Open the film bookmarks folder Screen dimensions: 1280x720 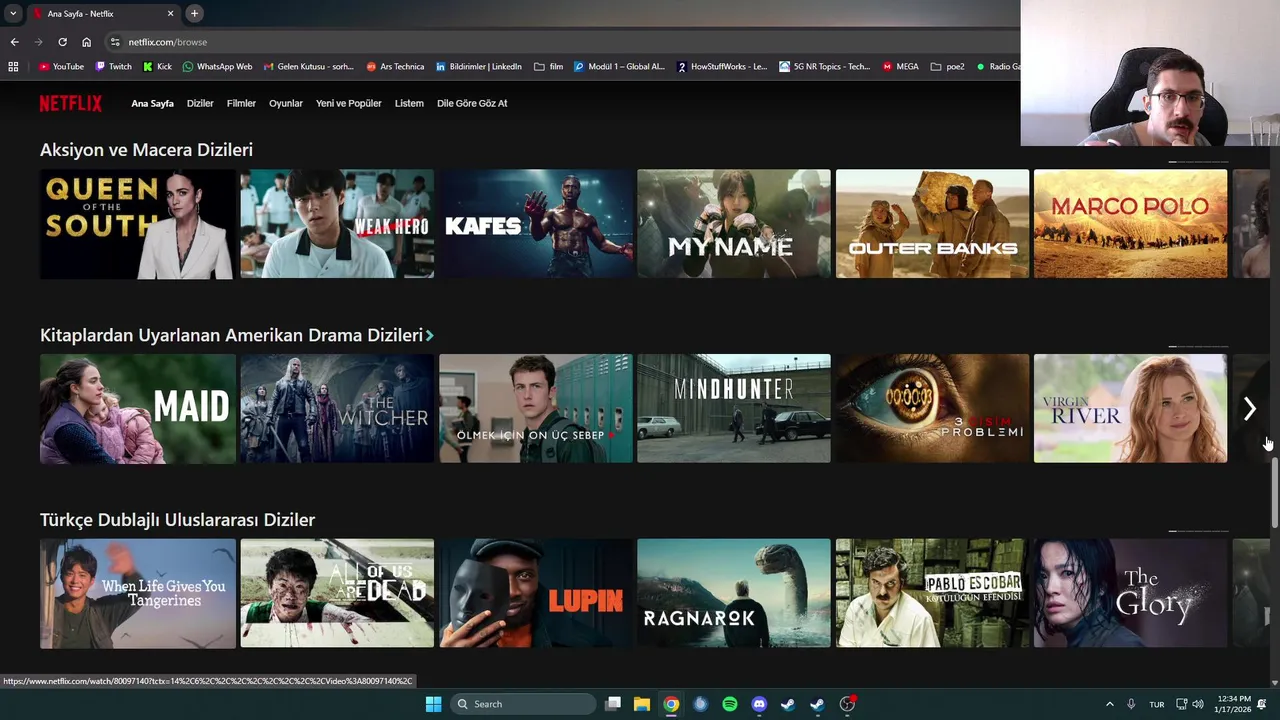(x=549, y=67)
